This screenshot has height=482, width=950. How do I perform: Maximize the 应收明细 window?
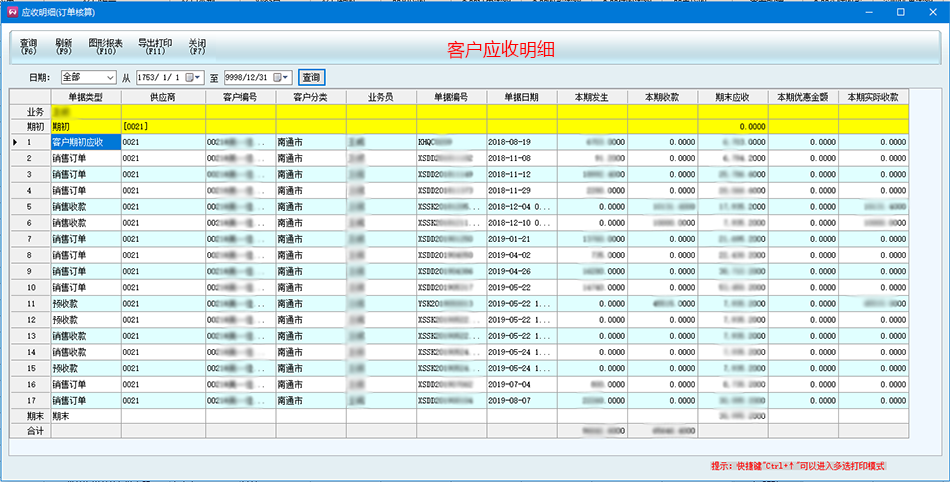click(x=901, y=12)
